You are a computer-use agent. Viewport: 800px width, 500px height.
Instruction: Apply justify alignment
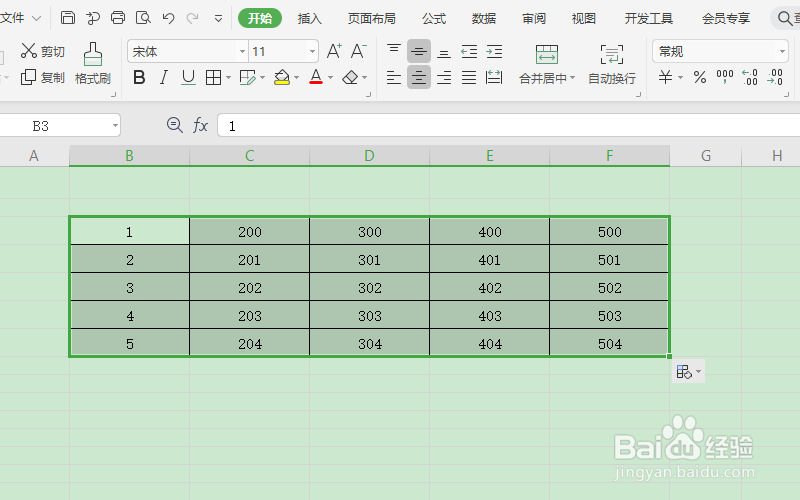tap(469, 78)
